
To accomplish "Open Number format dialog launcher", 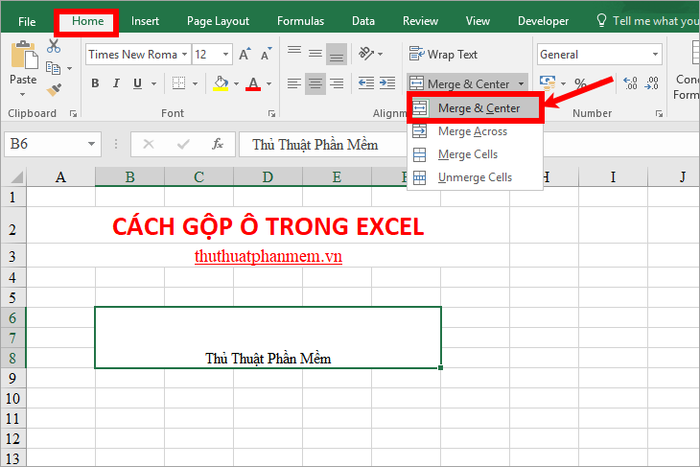I will [x=659, y=114].
